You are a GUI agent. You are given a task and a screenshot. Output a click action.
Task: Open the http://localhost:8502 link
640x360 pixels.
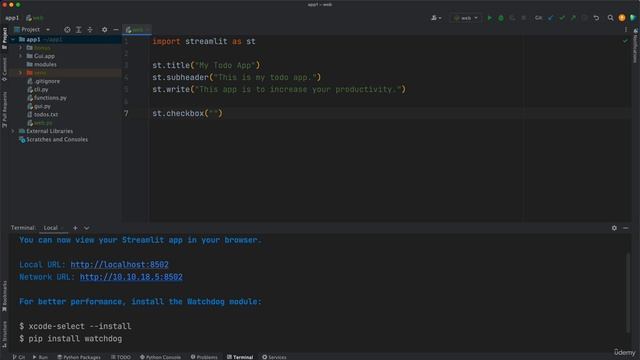[119, 264]
